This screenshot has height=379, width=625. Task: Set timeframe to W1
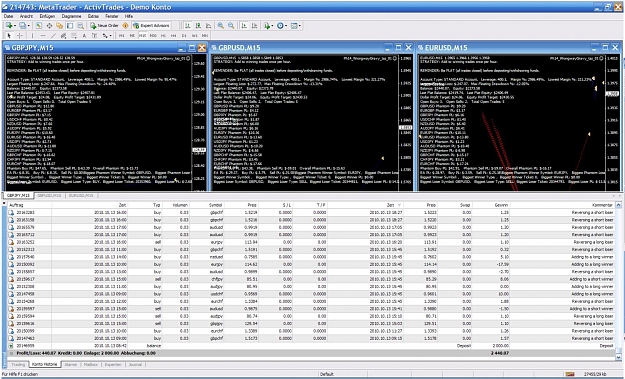[195, 36]
